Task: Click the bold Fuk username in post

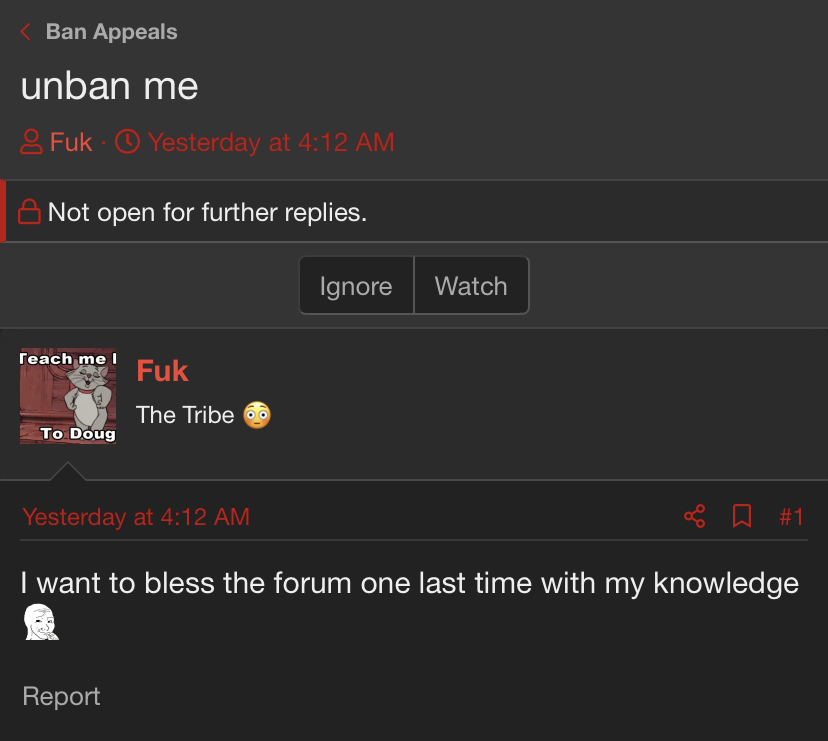Action: 162,370
